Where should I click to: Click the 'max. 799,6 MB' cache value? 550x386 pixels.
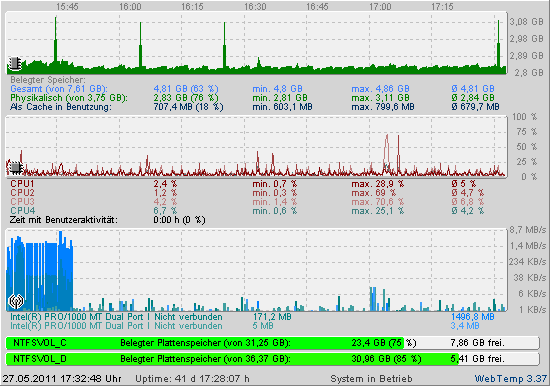[x=383, y=107]
